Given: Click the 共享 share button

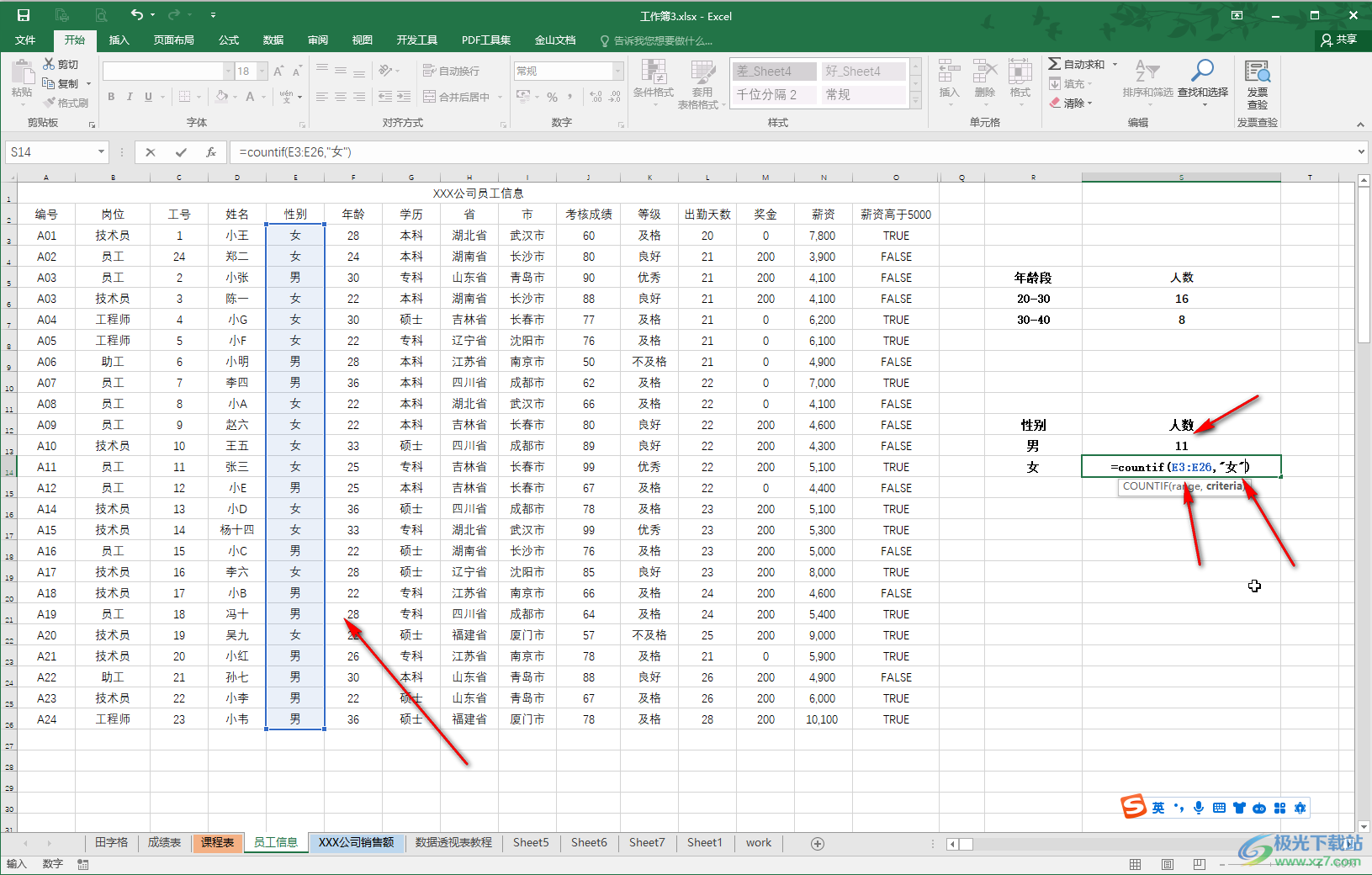Looking at the screenshot, I should (x=1339, y=40).
